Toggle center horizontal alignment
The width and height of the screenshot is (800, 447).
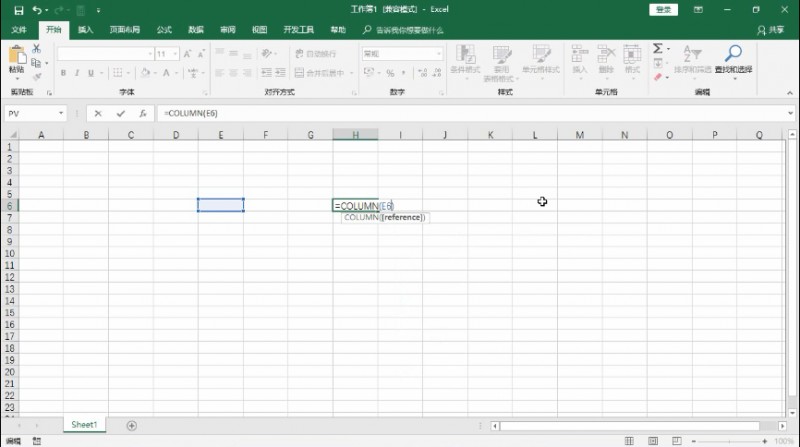click(x=233, y=73)
